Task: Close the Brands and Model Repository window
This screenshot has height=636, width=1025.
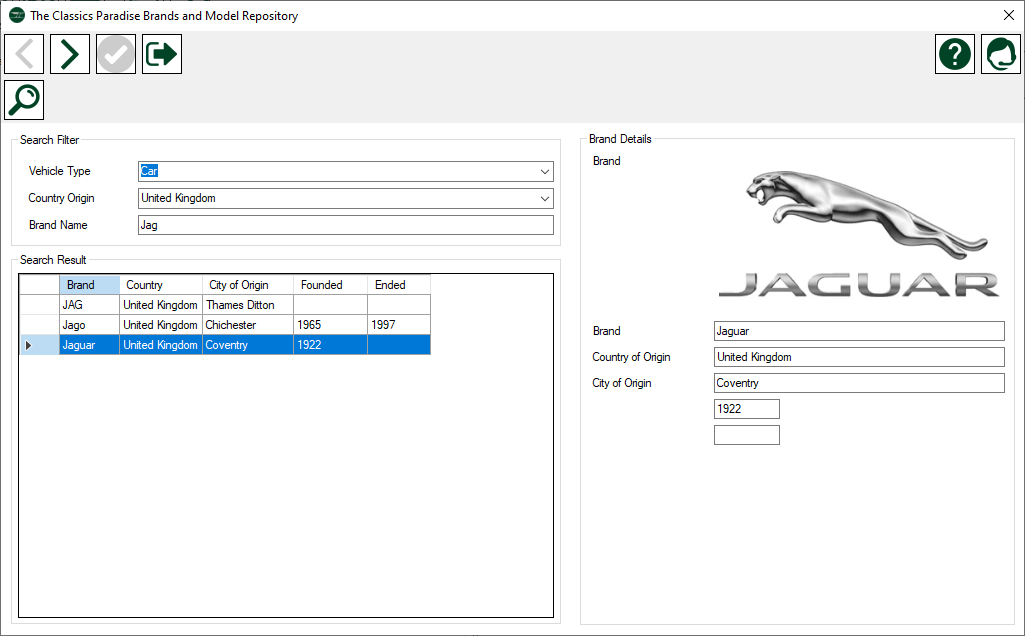Action: [x=1009, y=15]
